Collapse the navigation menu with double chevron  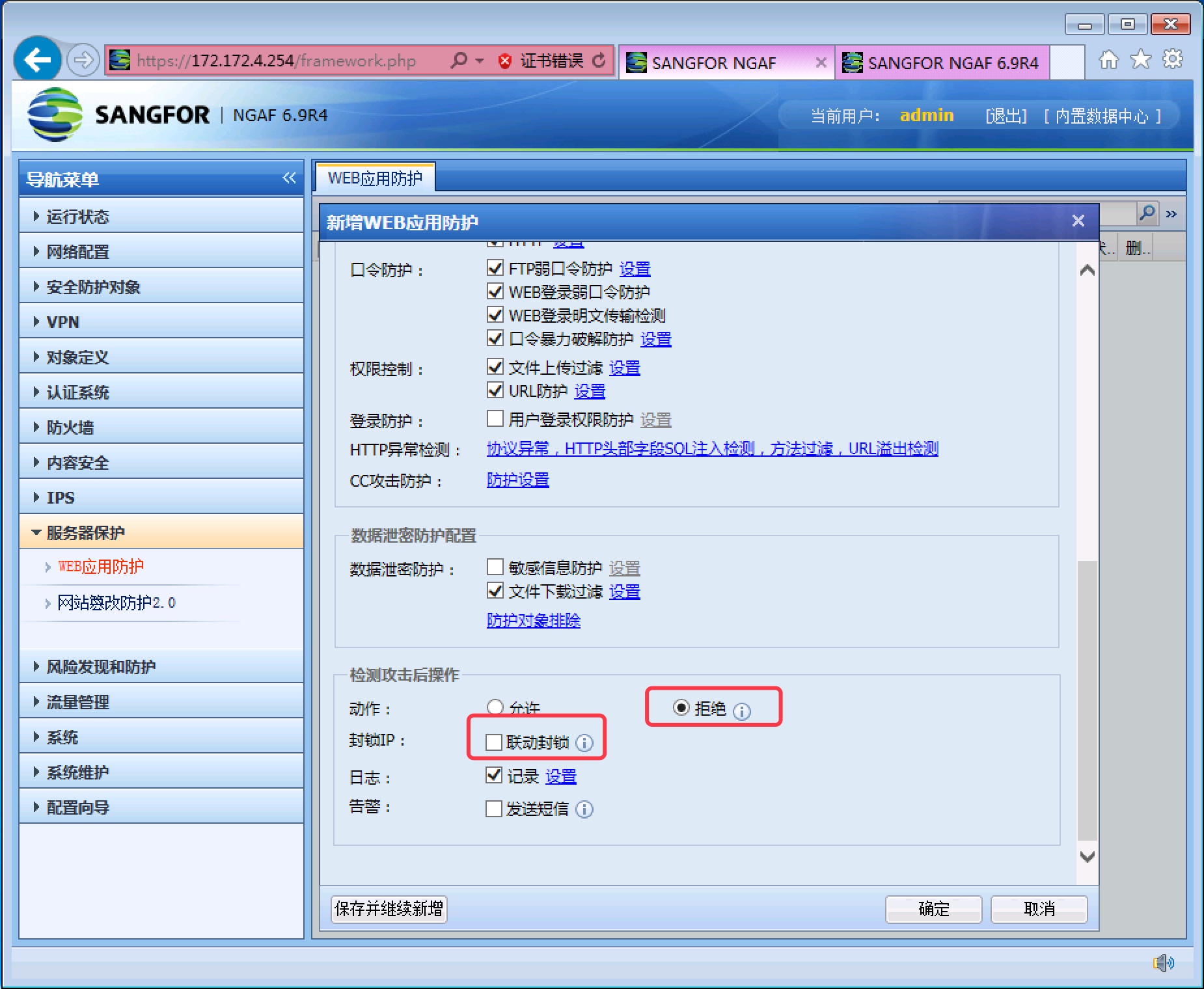[x=289, y=178]
